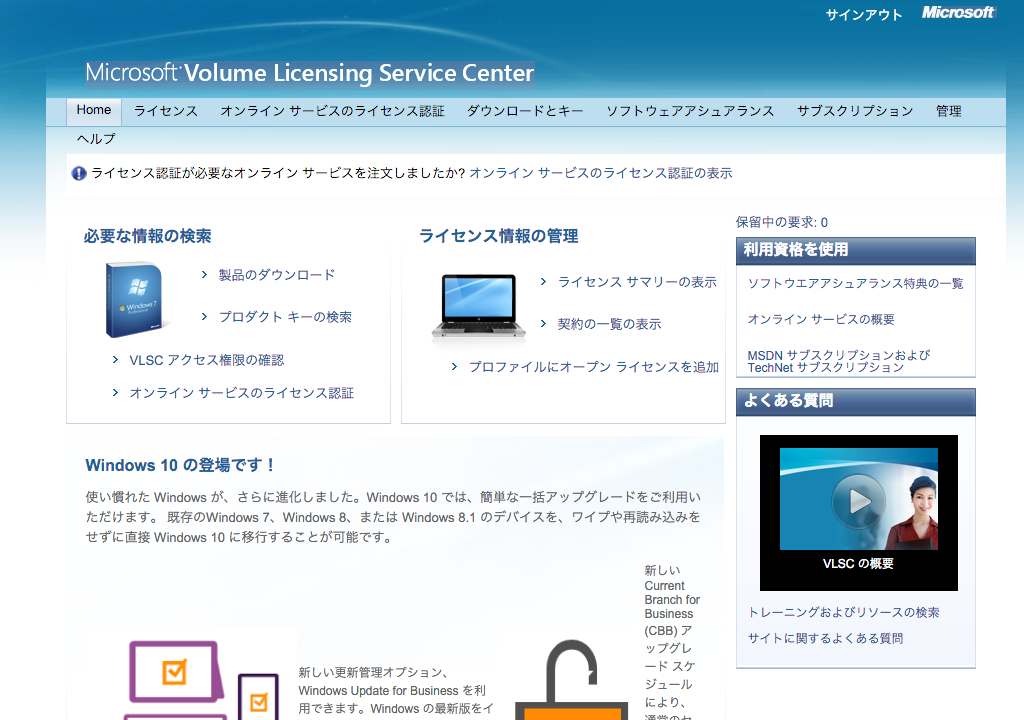Click the Windows 10 の登場です！ heading
Screen dimensions: 1024x720
(180, 465)
